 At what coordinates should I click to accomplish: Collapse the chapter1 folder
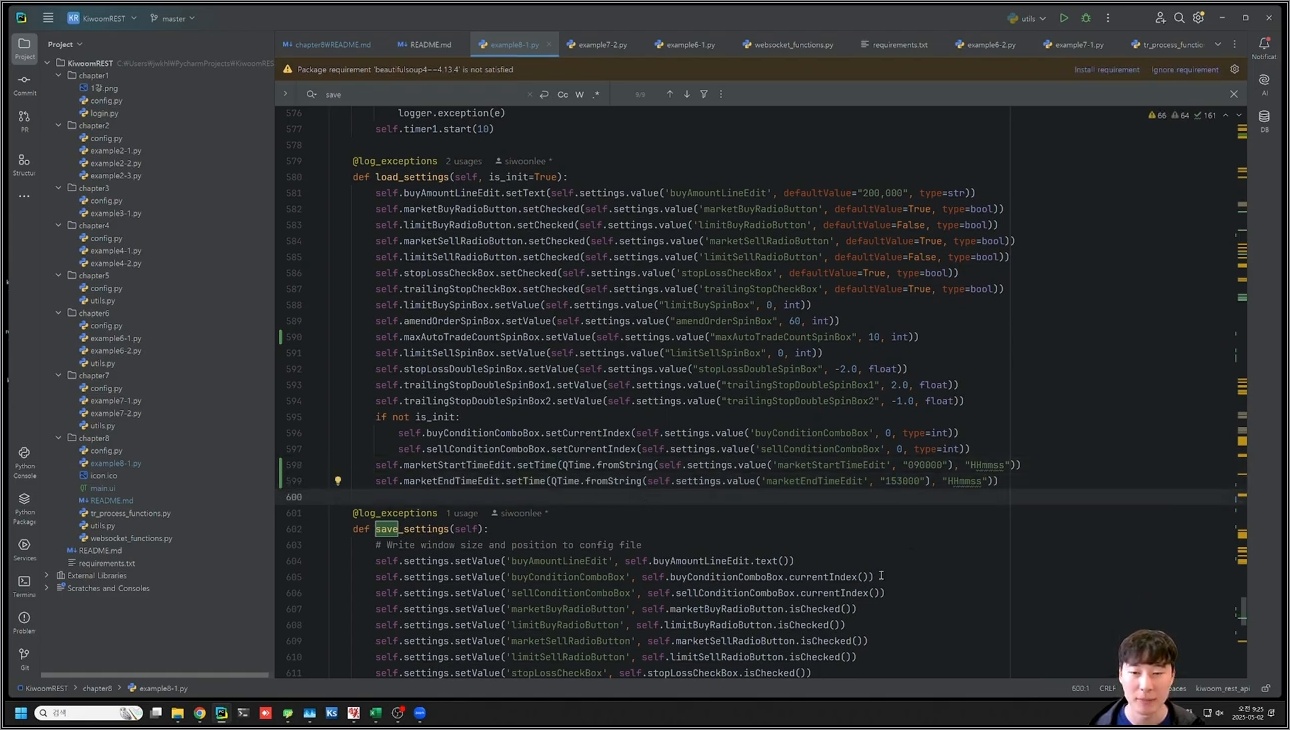pos(59,75)
